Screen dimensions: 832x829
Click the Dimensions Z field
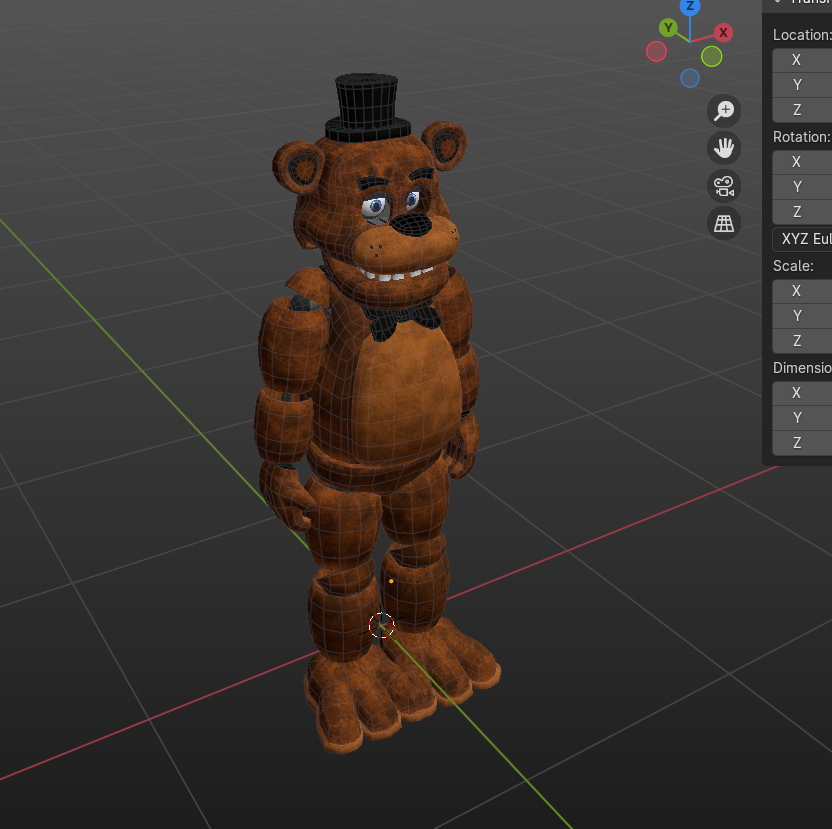tap(802, 443)
